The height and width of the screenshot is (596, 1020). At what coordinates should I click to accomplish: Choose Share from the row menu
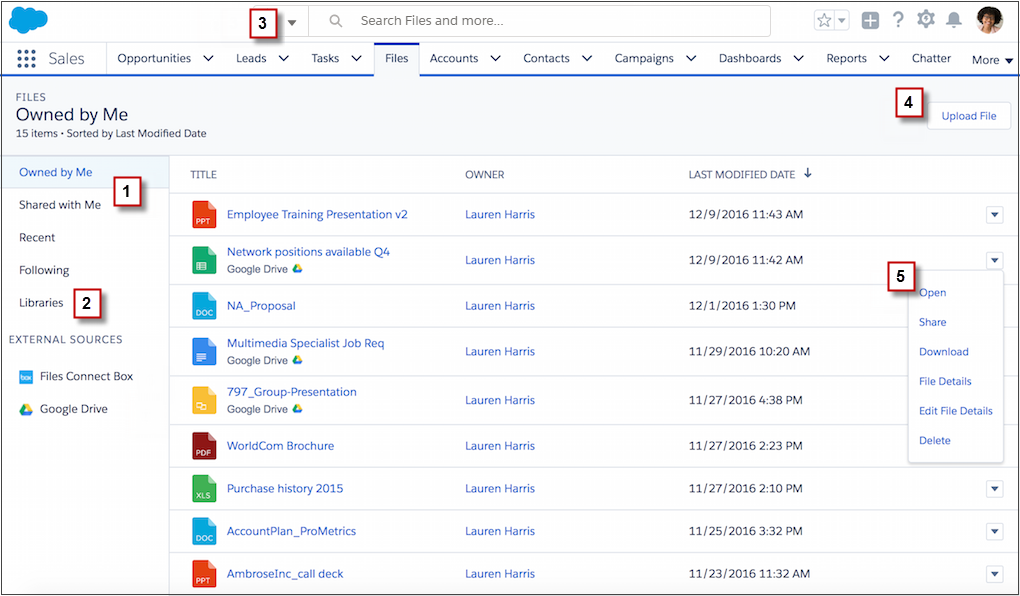[x=932, y=322]
